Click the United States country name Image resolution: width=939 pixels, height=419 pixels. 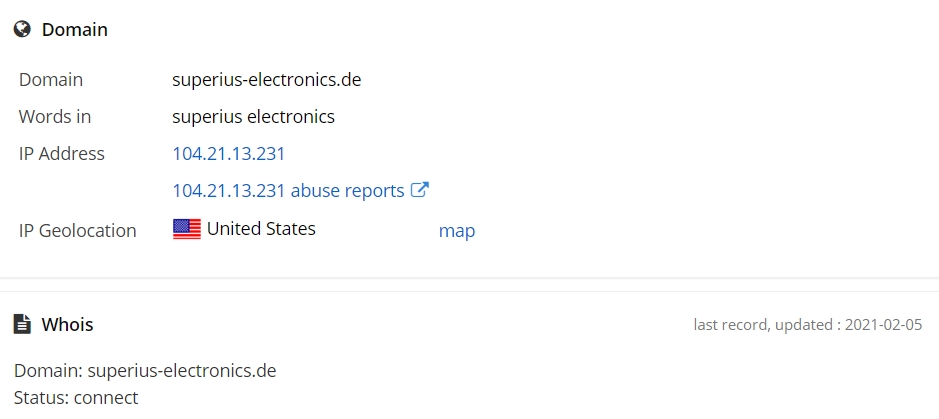[x=261, y=229]
